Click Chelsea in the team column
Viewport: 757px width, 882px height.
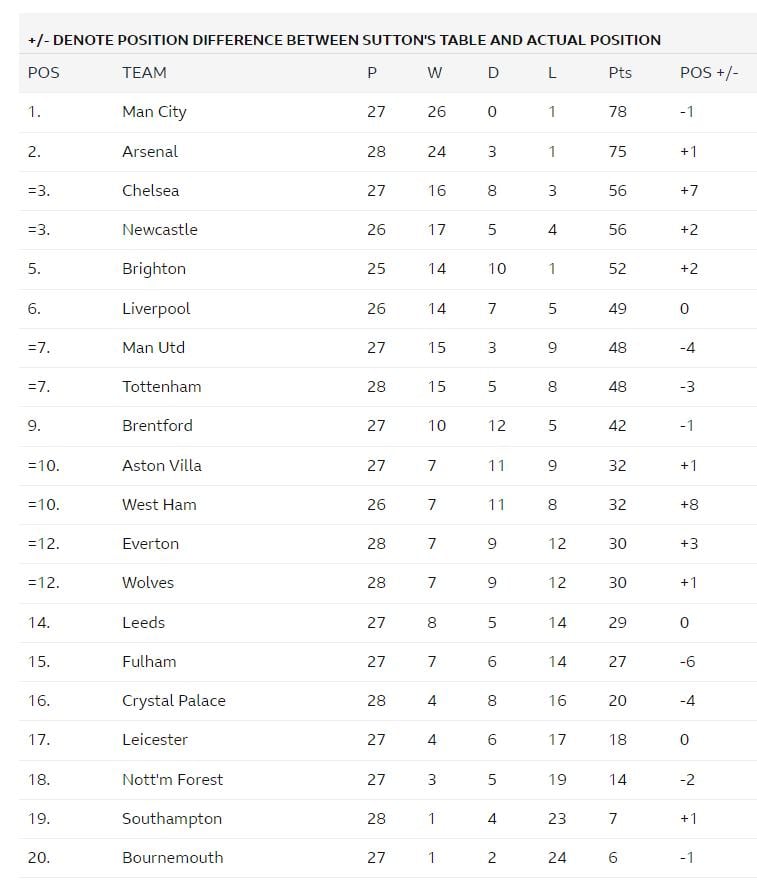151,190
